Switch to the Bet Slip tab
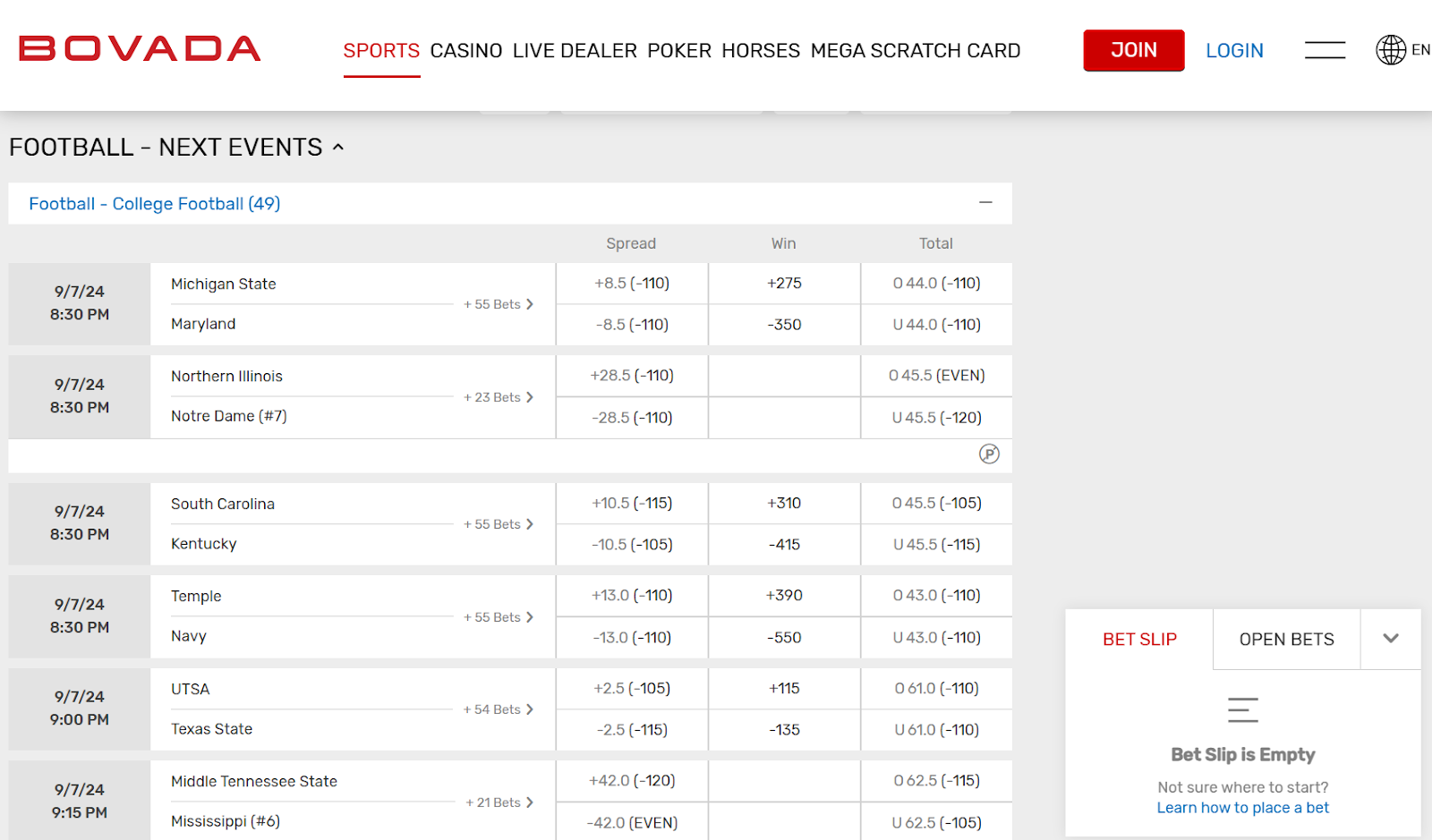This screenshot has height=840, width=1432. click(1139, 640)
